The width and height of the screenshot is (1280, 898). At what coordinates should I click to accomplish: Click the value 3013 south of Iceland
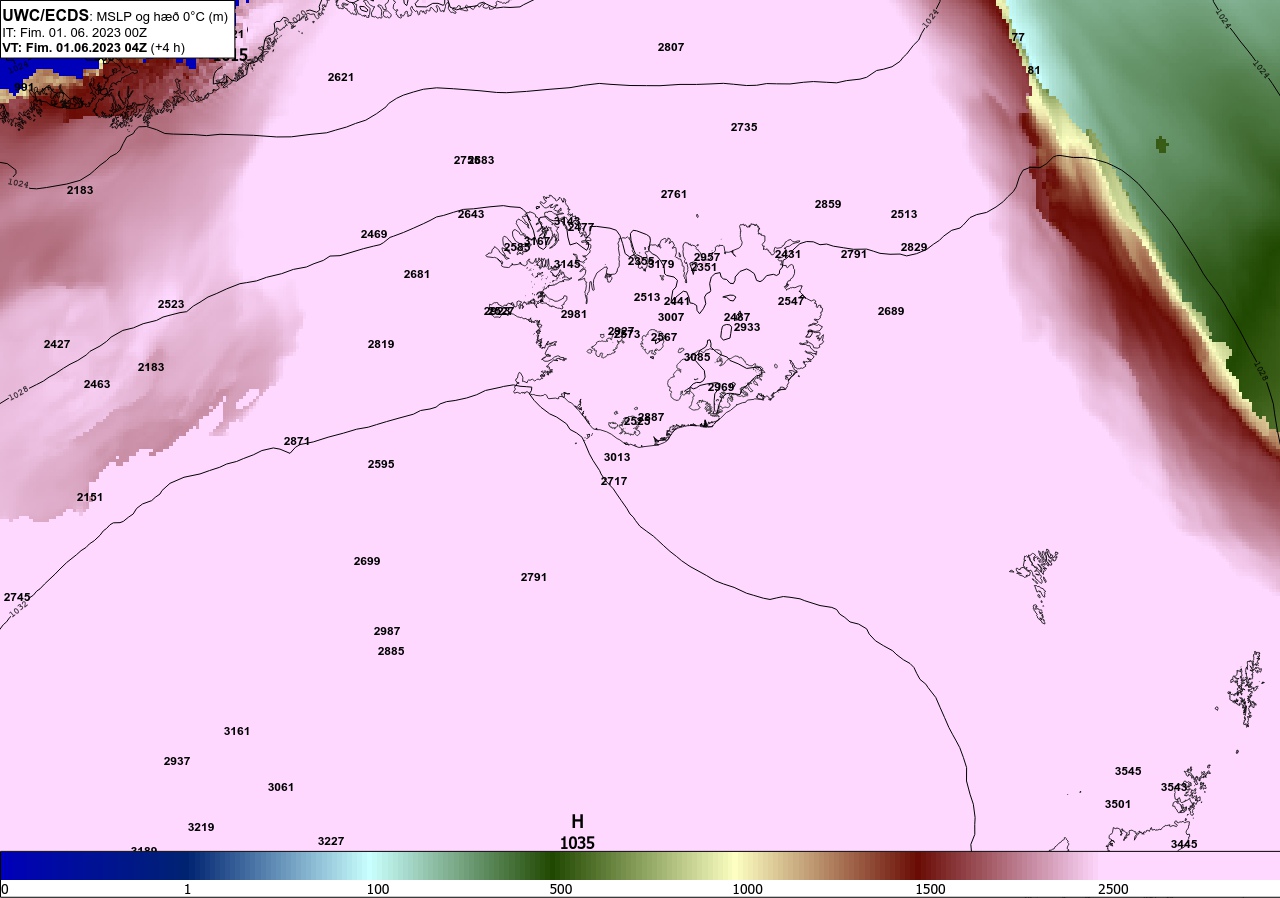(617, 457)
